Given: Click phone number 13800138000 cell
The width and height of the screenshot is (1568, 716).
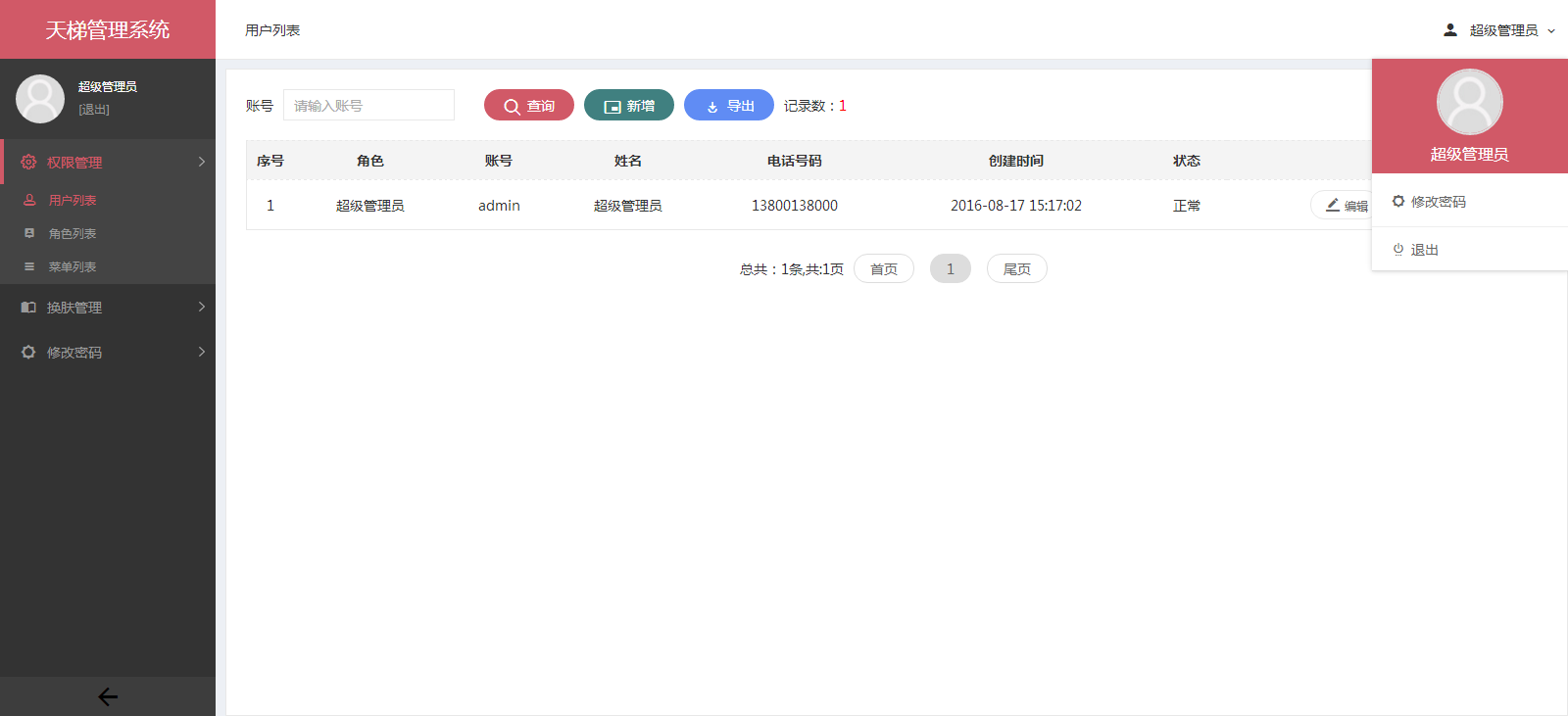Looking at the screenshot, I should point(795,206).
